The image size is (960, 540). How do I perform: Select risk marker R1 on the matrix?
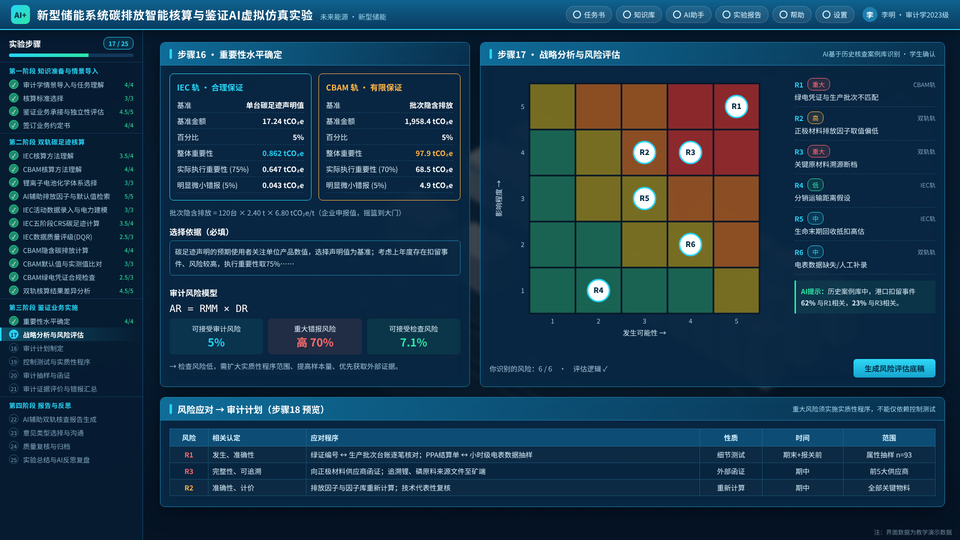736,107
